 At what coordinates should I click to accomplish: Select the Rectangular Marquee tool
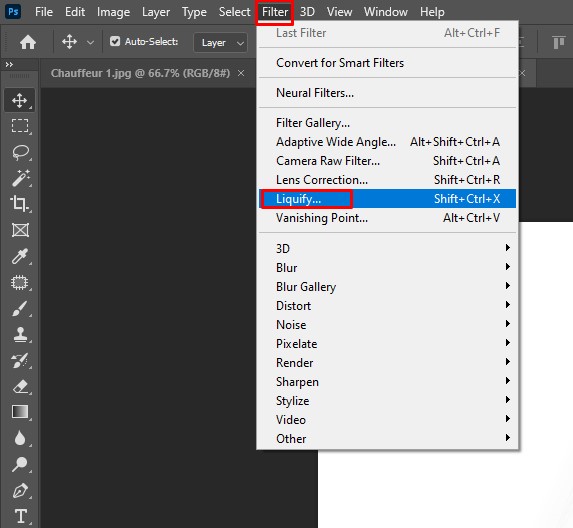click(20, 126)
